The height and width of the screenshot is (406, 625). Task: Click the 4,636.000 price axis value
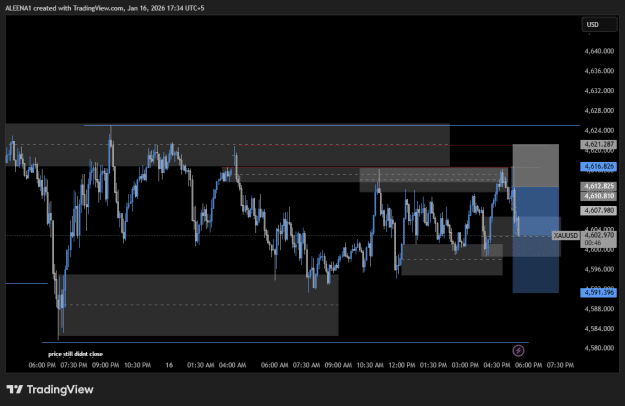[x=599, y=71]
